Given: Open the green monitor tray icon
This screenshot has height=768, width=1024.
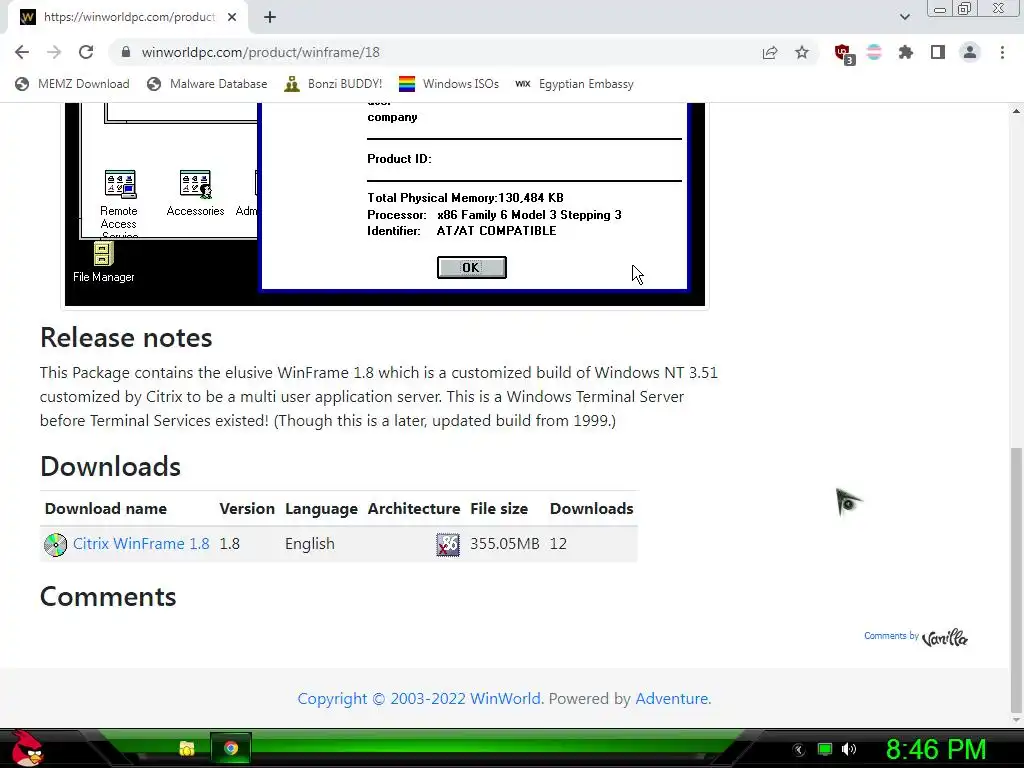Looking at the screenshot, I should tap(825, 749).
